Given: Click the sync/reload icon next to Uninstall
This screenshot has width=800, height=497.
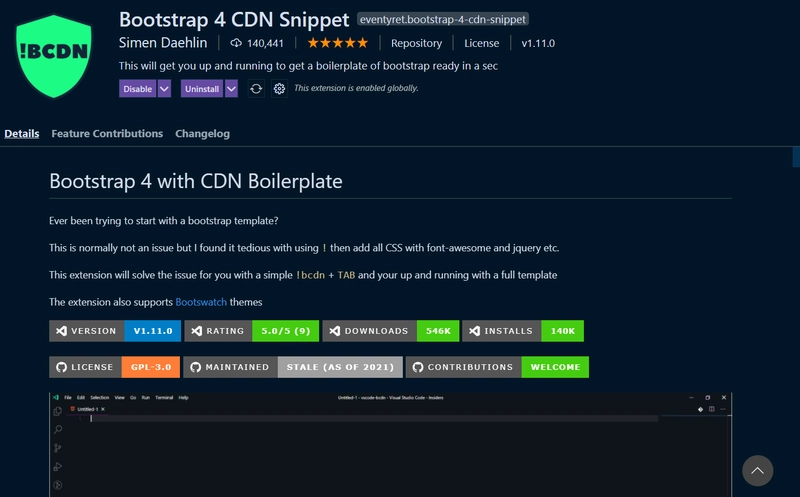Looking at the screenshot, I should 256,89.
